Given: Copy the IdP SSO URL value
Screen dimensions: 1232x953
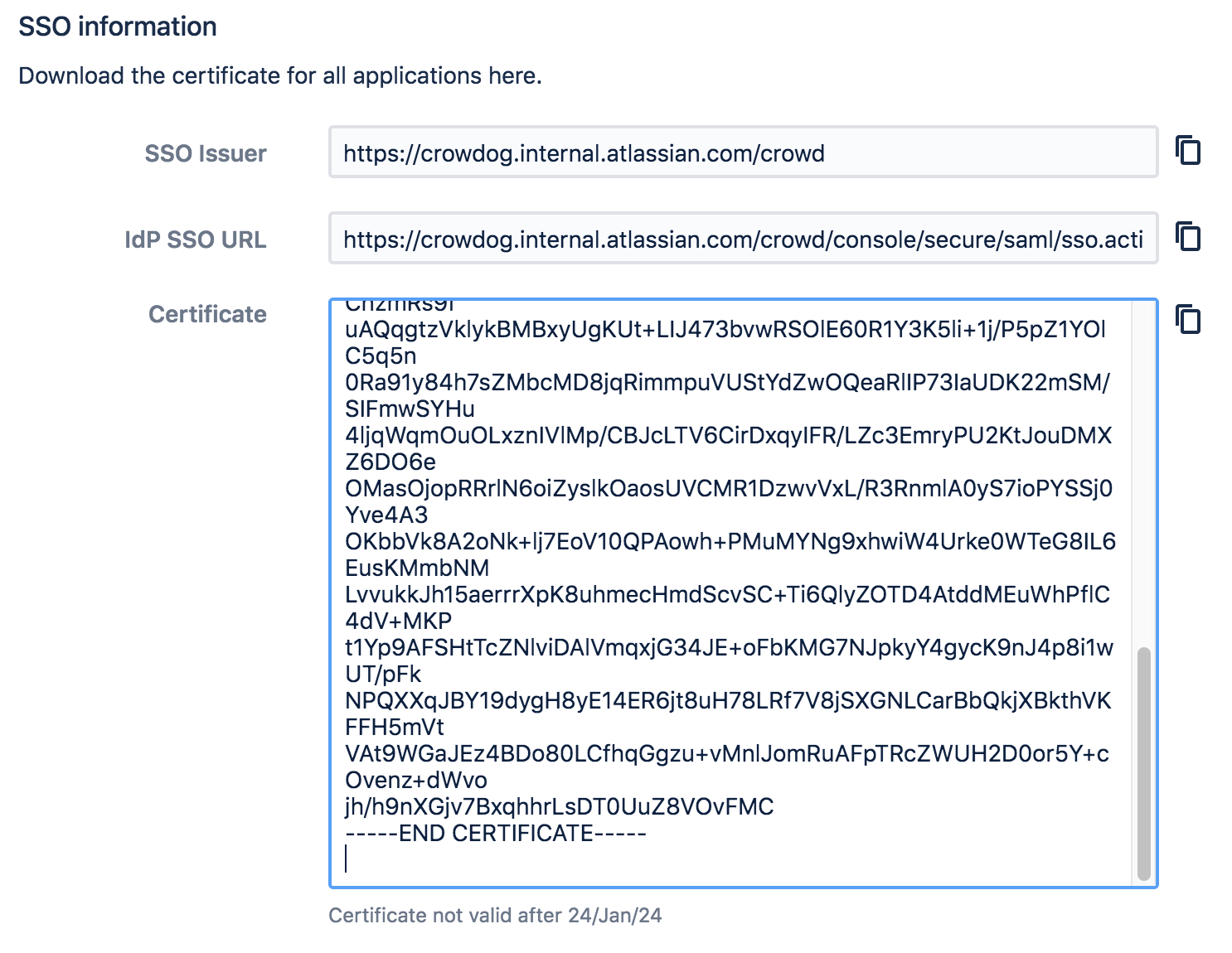Looking at the screenshot, I should (1188, 237).
